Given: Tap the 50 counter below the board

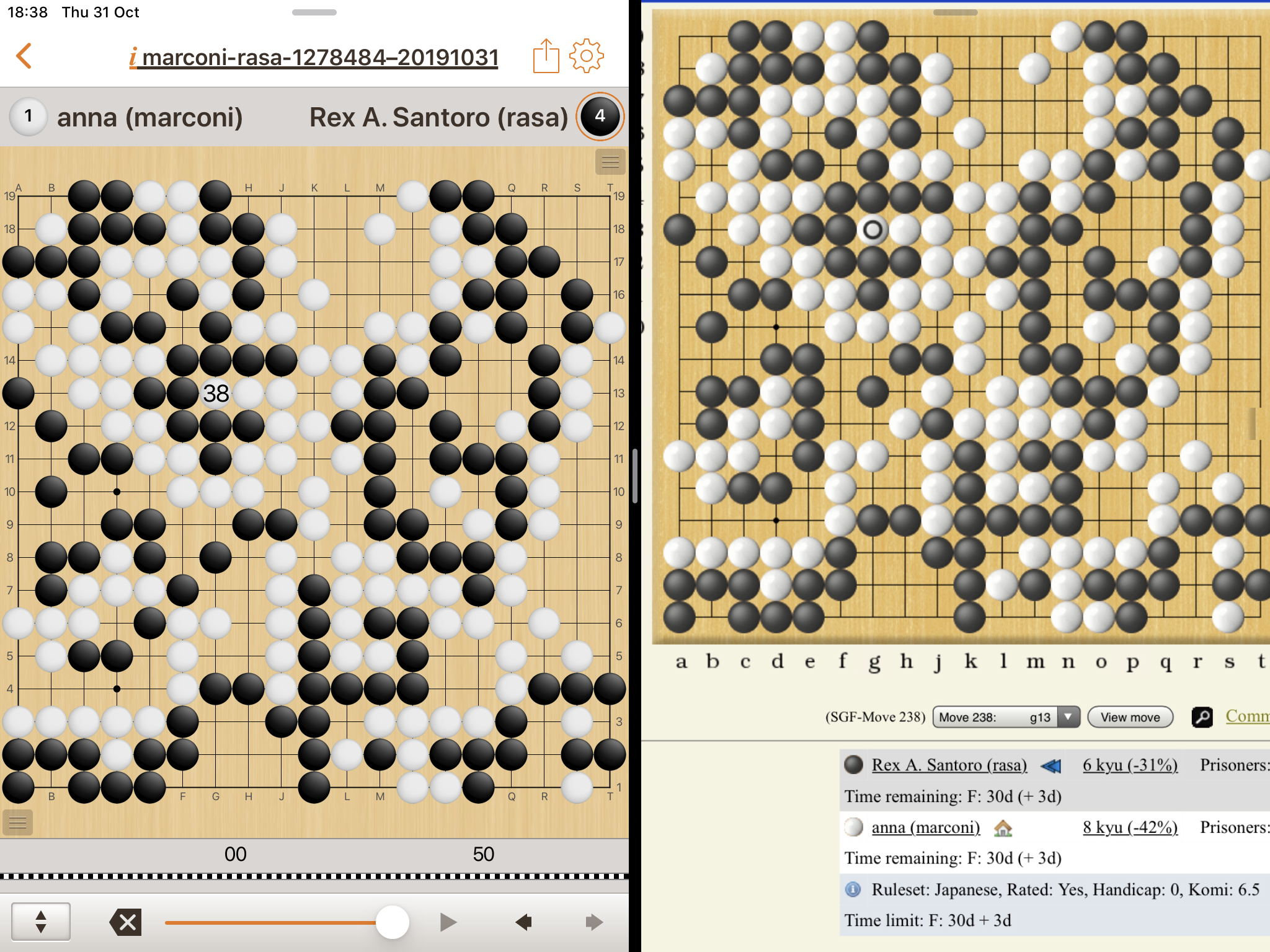Looking at the screenshot, I should click(483, 854).
